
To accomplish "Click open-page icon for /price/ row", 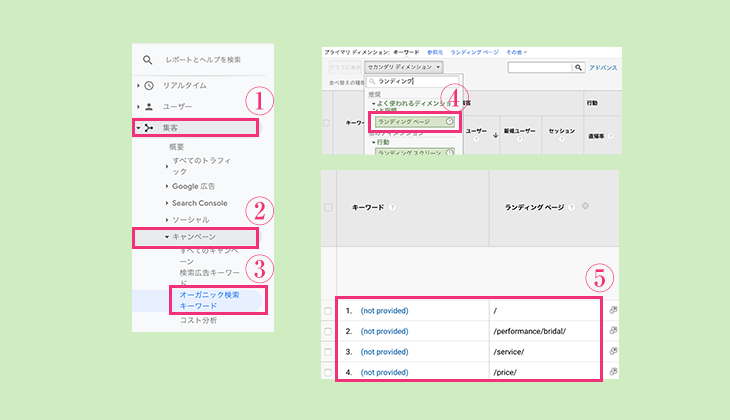I will tap(613, 371).
